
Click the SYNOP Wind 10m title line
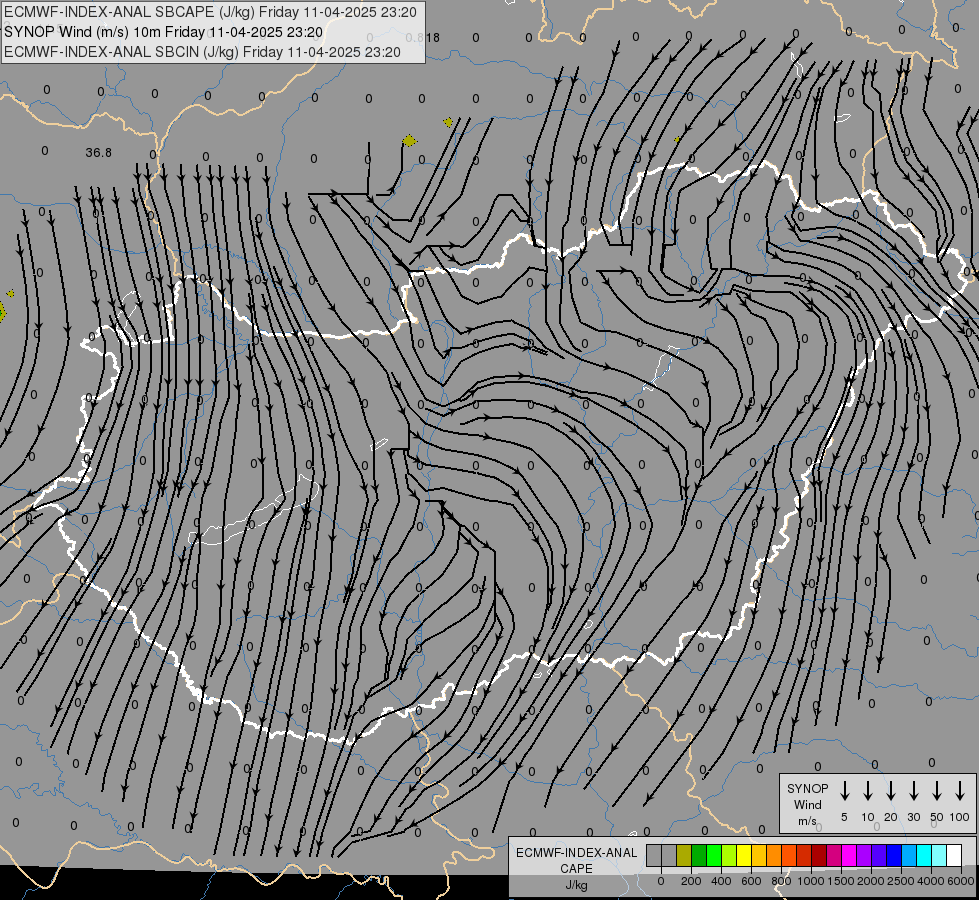point(163,32)
